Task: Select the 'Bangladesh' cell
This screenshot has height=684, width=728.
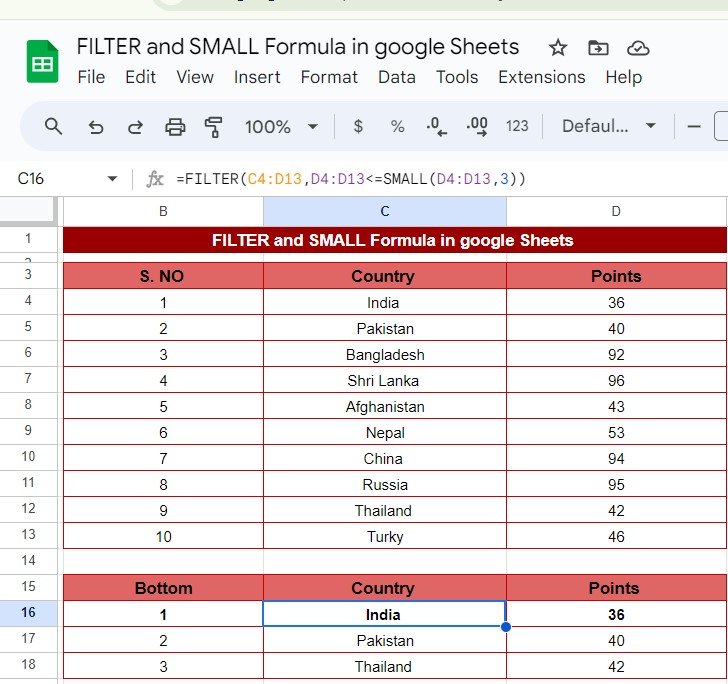Action: point(384,354)
